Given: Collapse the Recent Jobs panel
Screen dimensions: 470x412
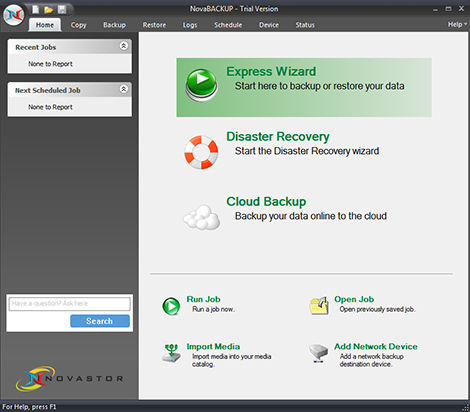Looking at the screenshot, I should pos(124,46).
